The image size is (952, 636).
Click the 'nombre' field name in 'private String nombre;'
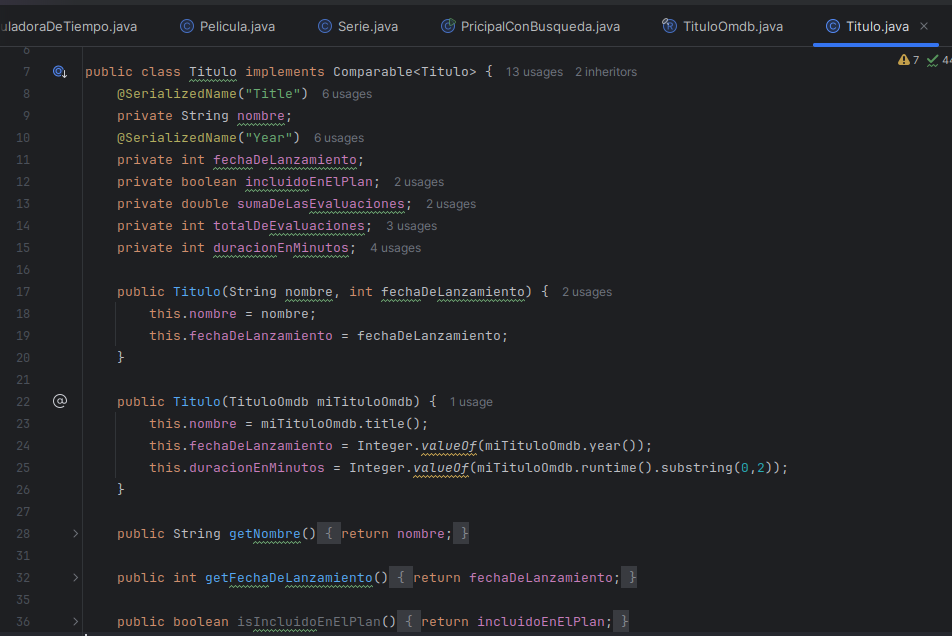pyautogui.click(x=261, y=116)
